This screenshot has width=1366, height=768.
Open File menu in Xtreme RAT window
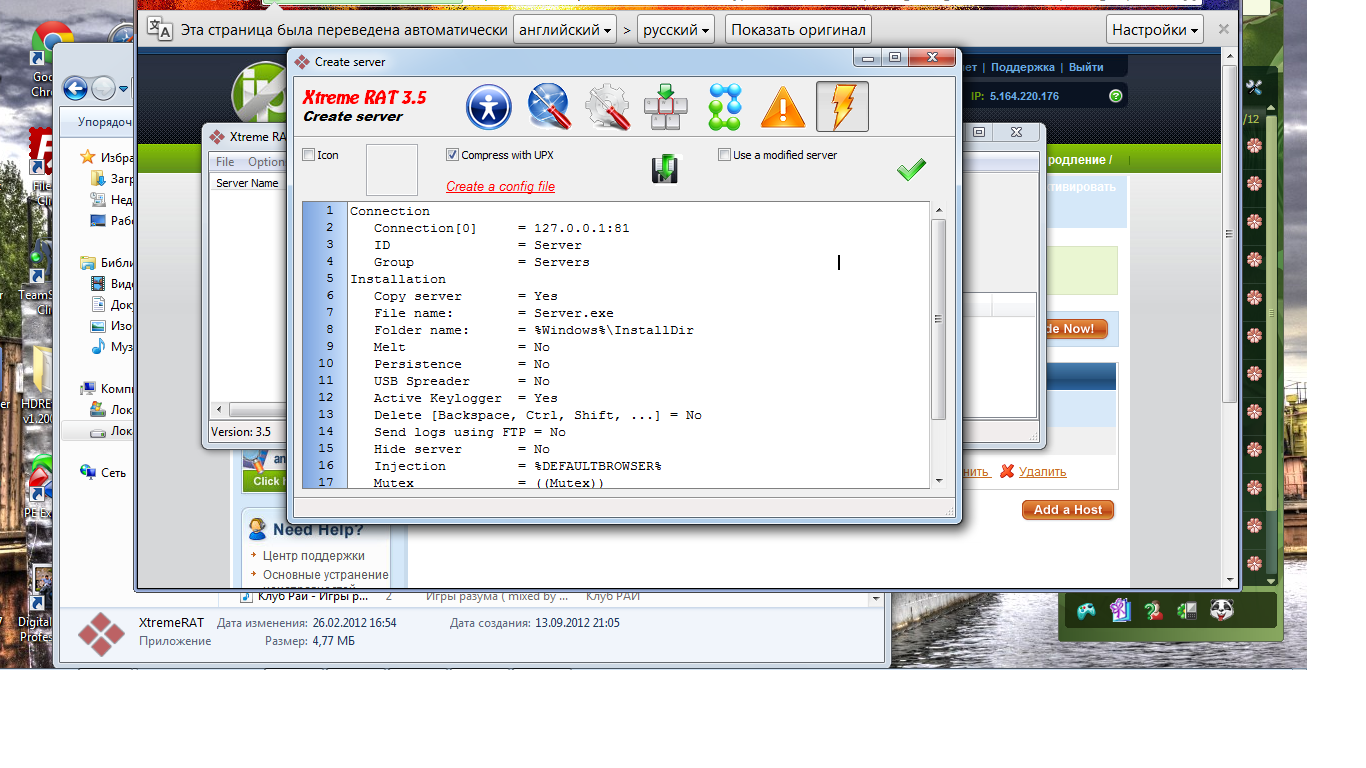(x=225, y=162)
